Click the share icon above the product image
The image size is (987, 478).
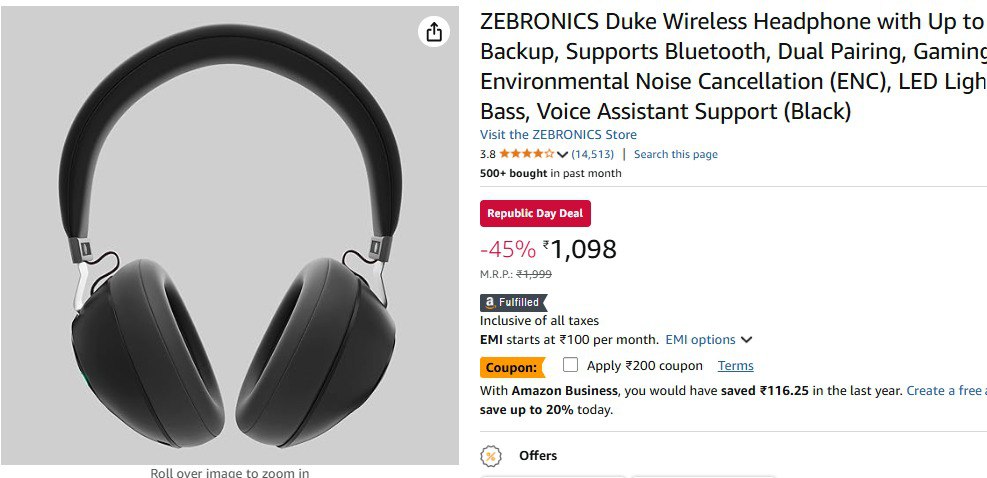click(x=433, y=32)
